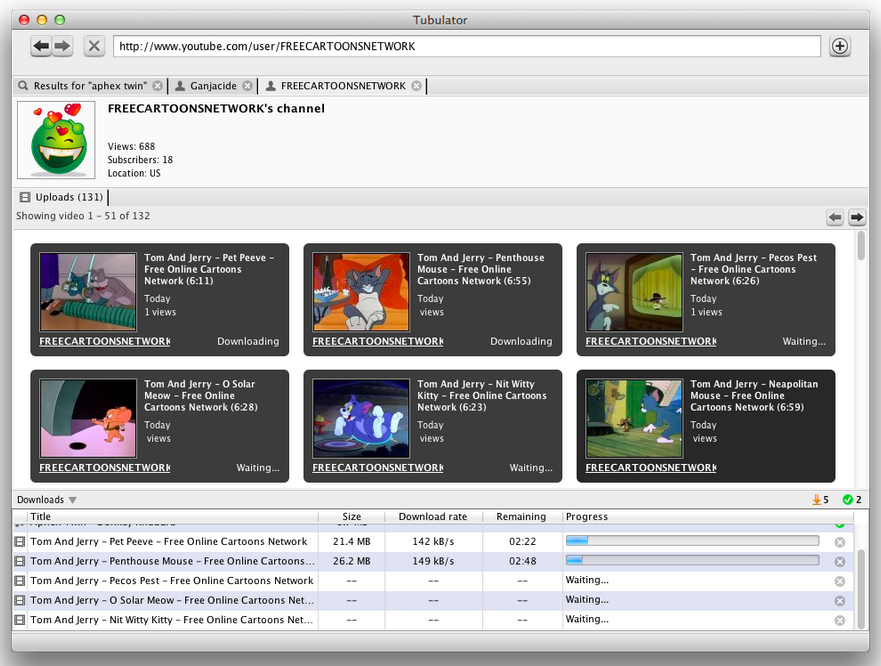Open the Pecos Pest video thumbnail
881x666 pixels.
(x=634, y=292)
